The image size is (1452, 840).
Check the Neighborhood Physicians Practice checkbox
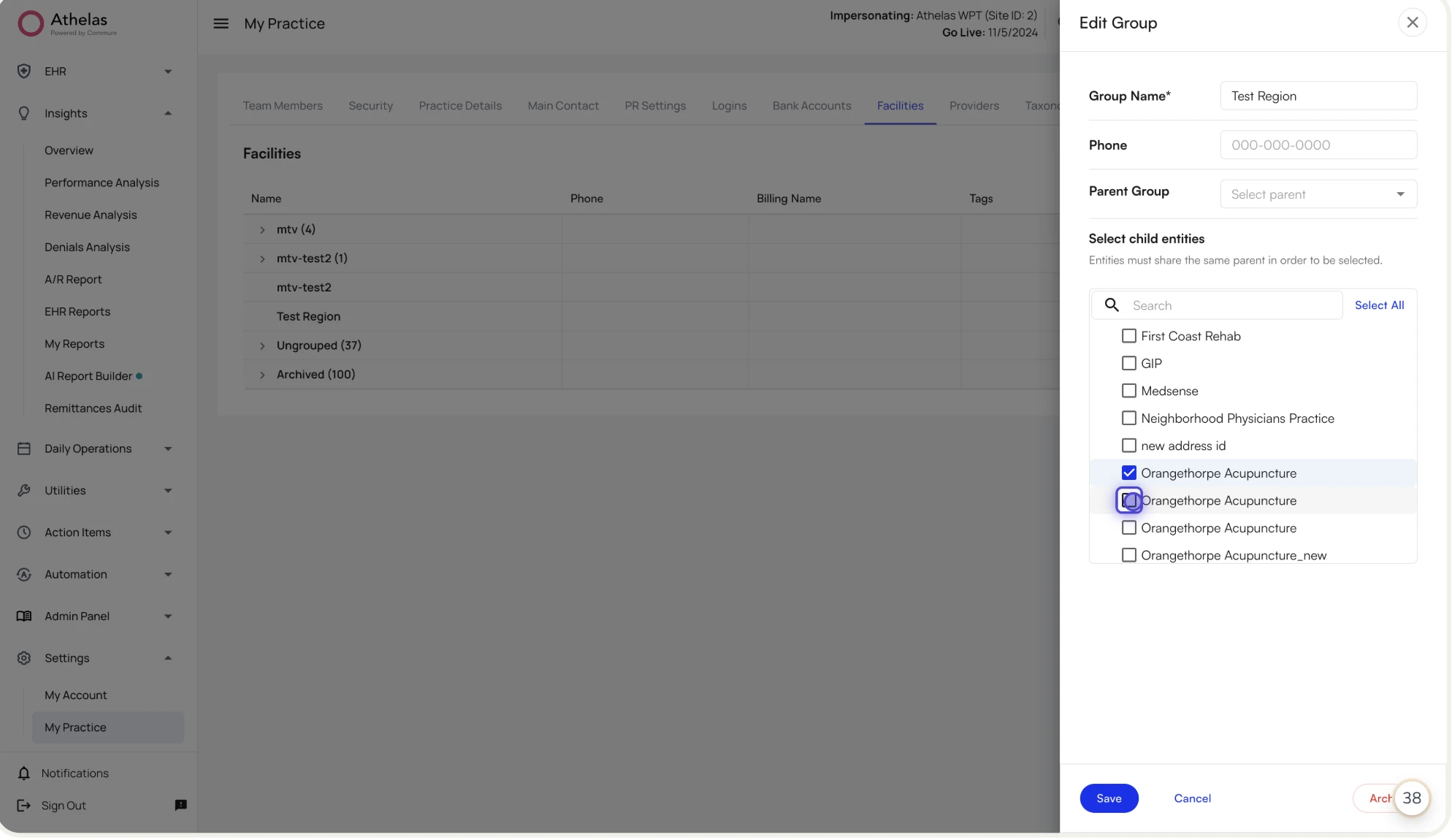[1129, 418]
